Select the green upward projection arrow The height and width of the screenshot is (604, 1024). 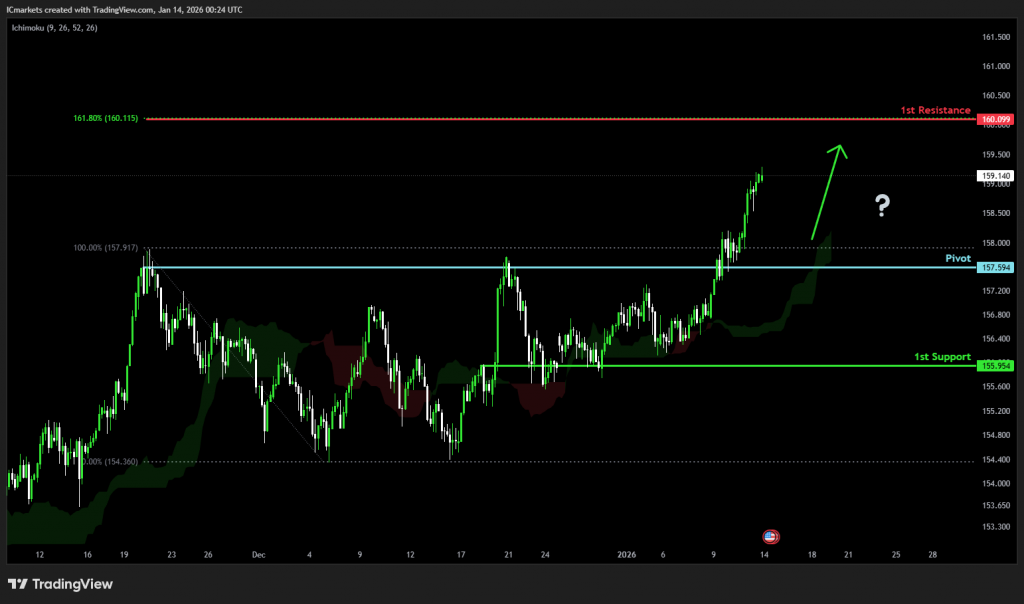tap(828, 190)
